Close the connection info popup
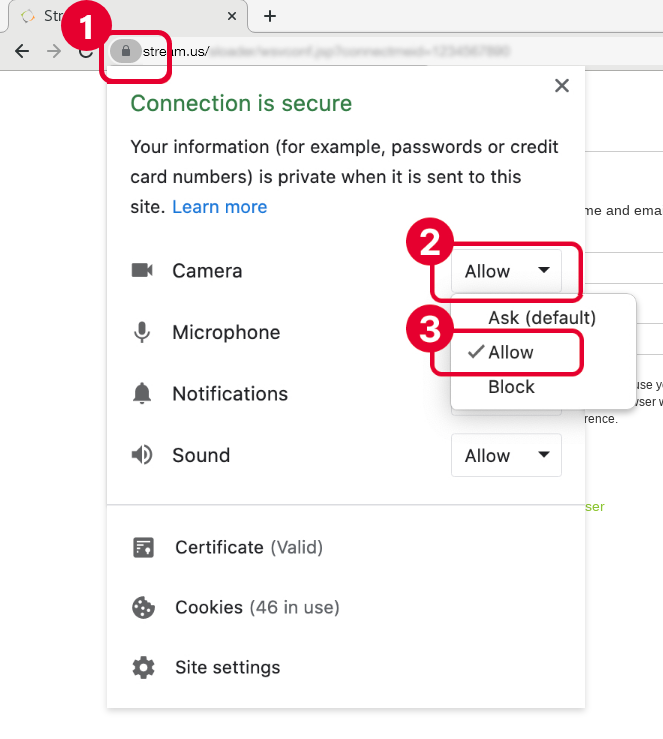 point(562,86)
